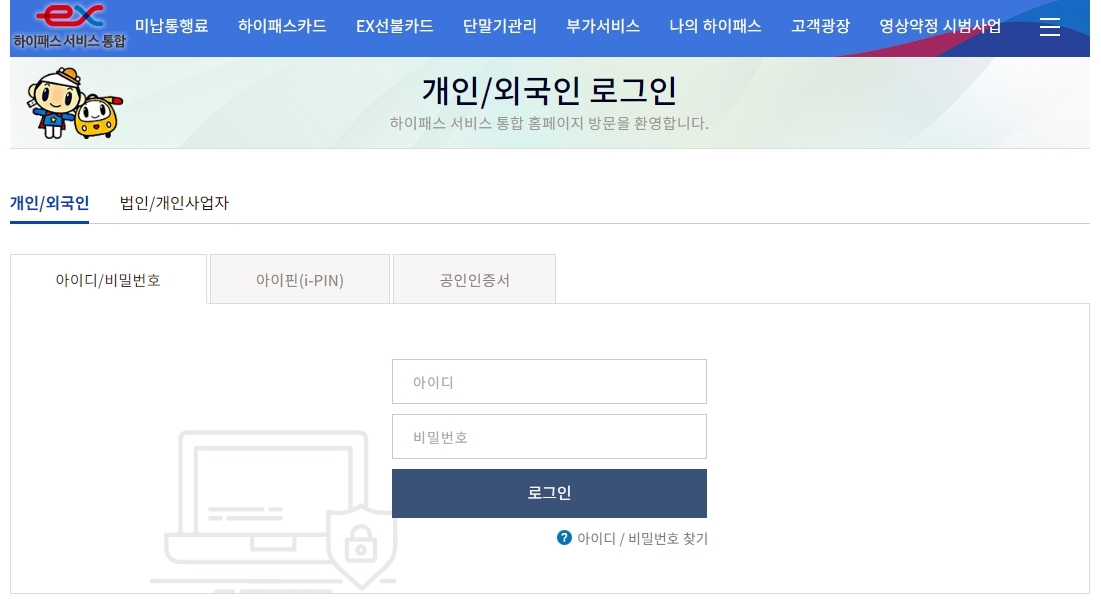Focus the 아이디 input field
Viewport: 1101px width, 608px height.
pos(549,382)
